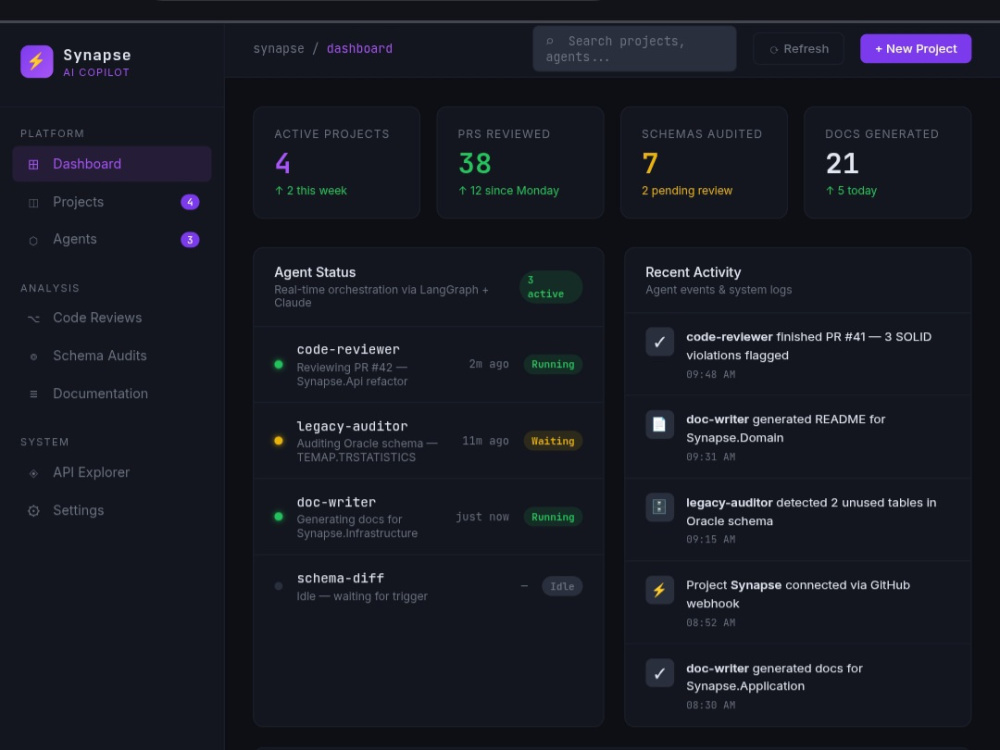Click the synapse breadcrumb link
This screenshot has height=750, width=1000.
(x=279, y=48)
